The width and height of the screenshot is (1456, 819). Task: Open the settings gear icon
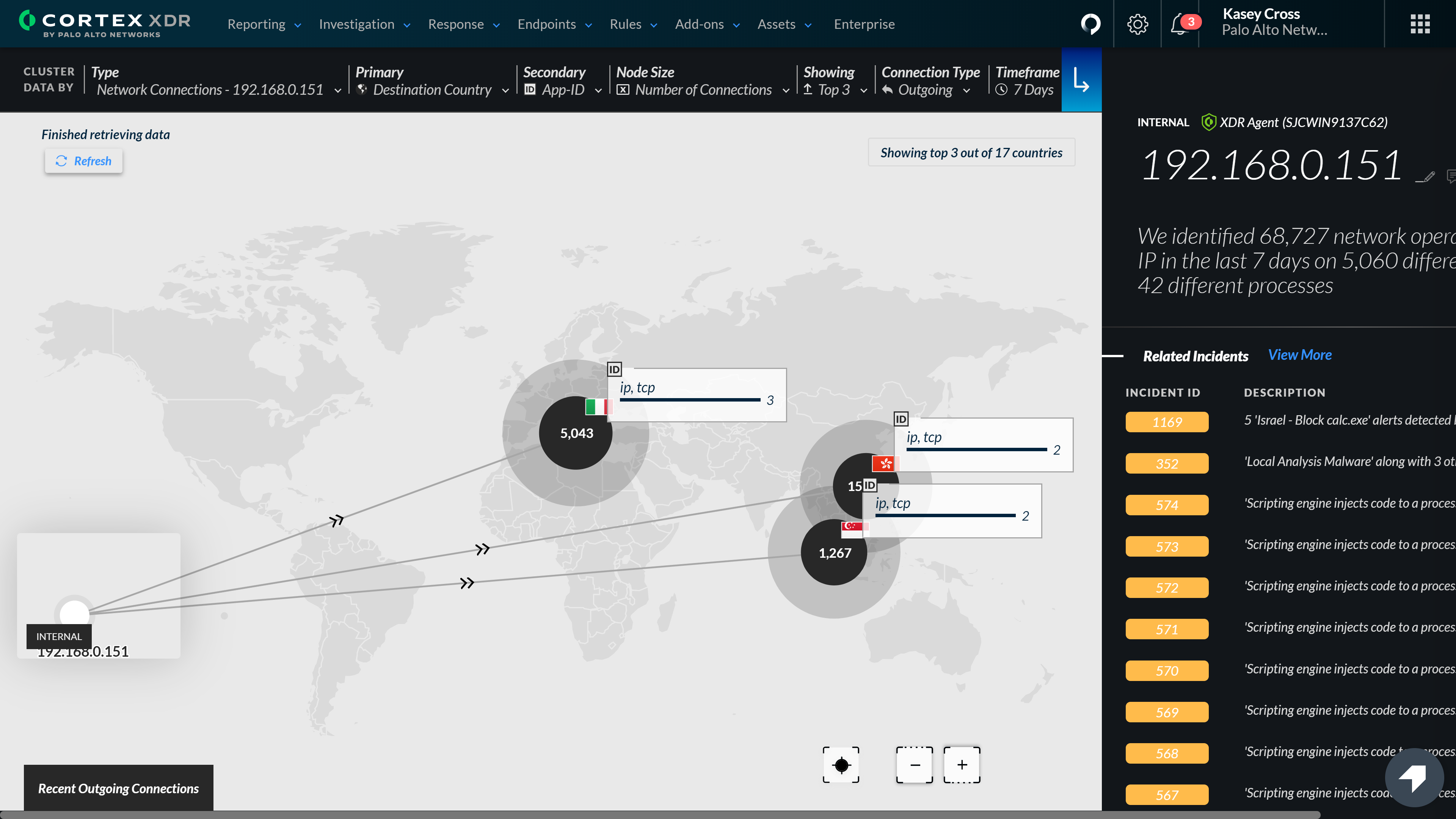[1137, 24]
